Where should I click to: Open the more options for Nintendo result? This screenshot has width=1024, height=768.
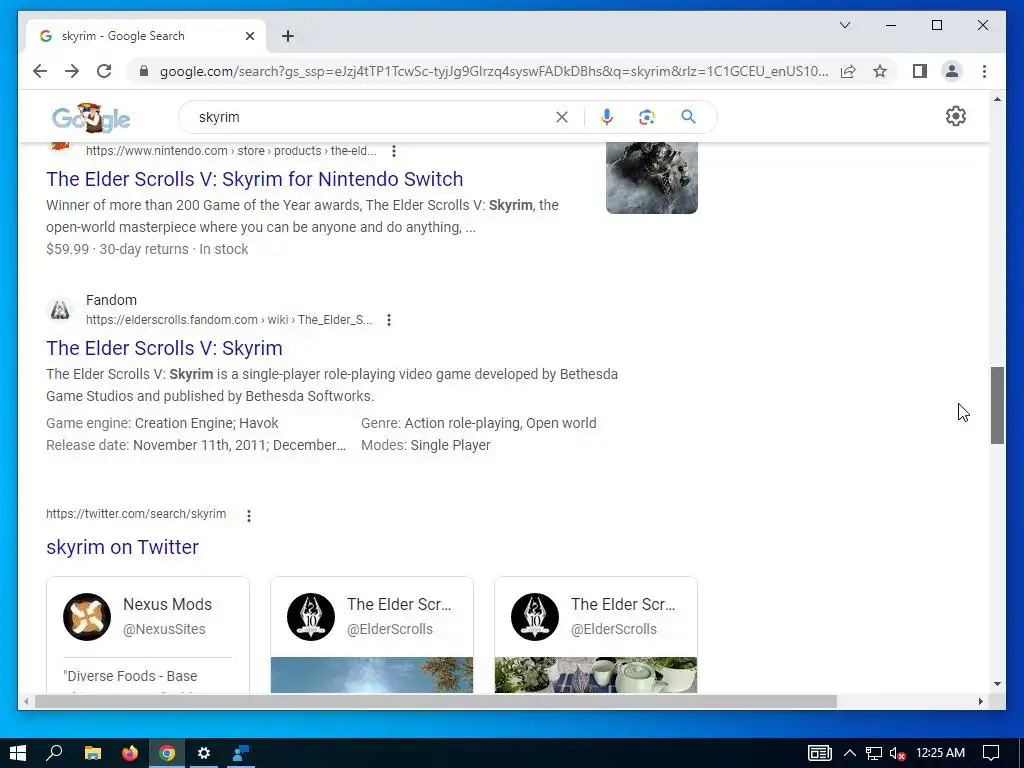pos(394,152)
